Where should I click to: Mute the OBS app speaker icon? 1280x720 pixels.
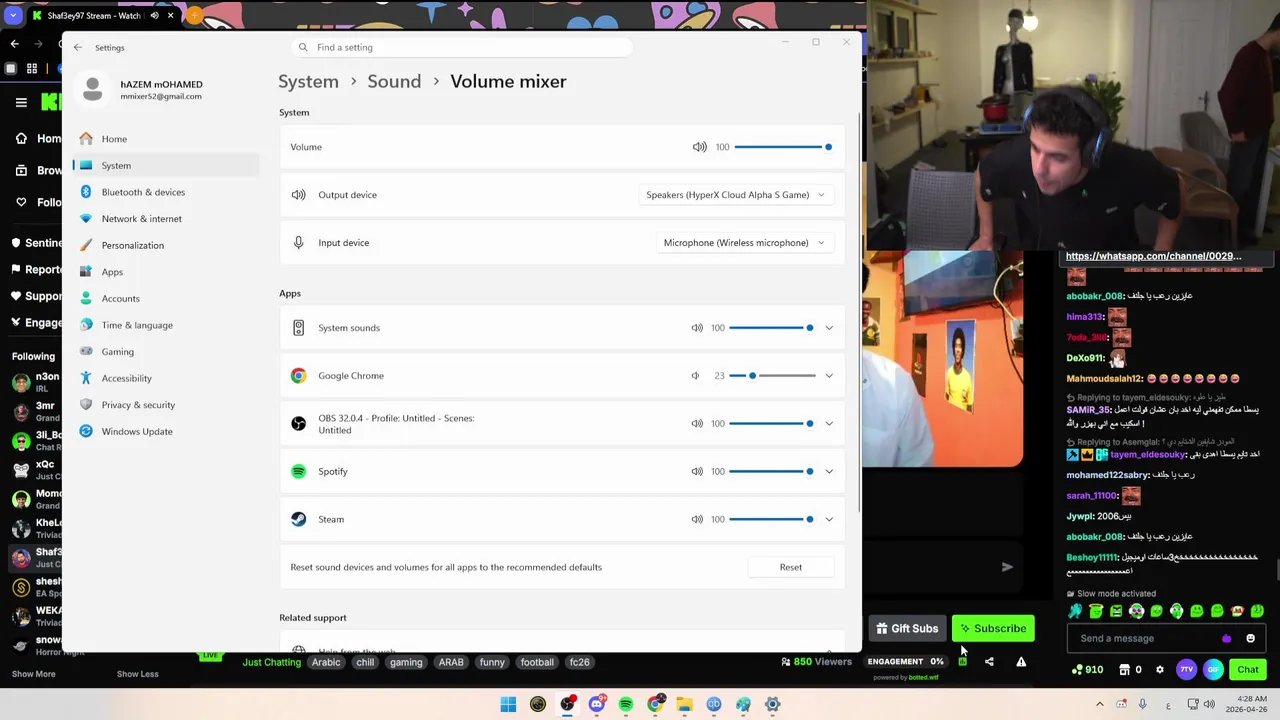click(697, 424)
